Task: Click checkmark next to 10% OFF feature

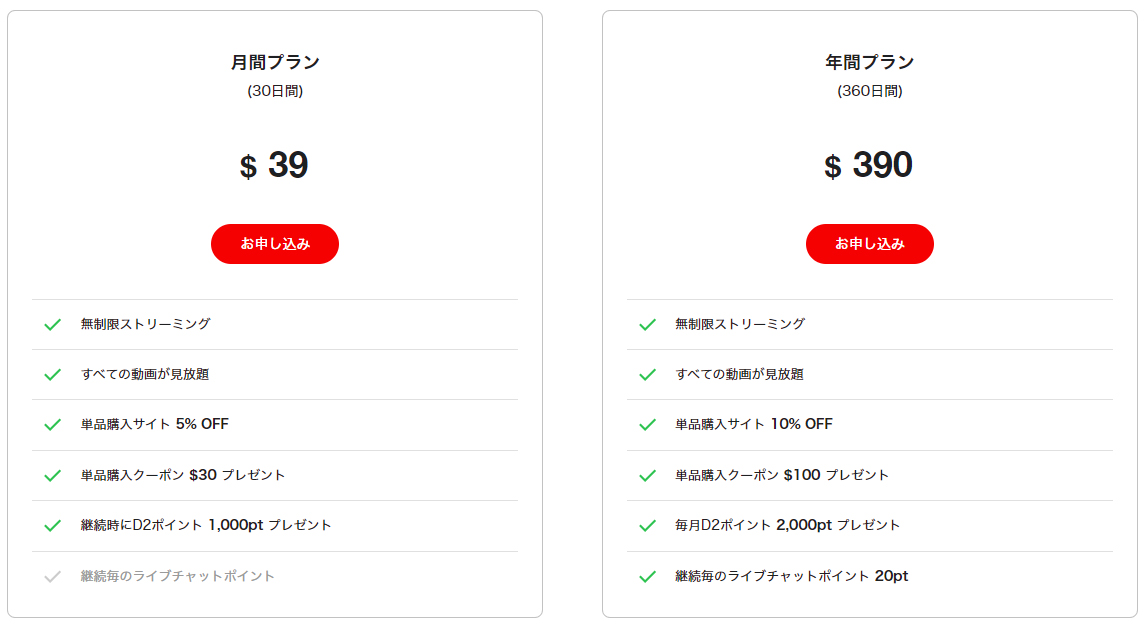Action: [647, 425]
